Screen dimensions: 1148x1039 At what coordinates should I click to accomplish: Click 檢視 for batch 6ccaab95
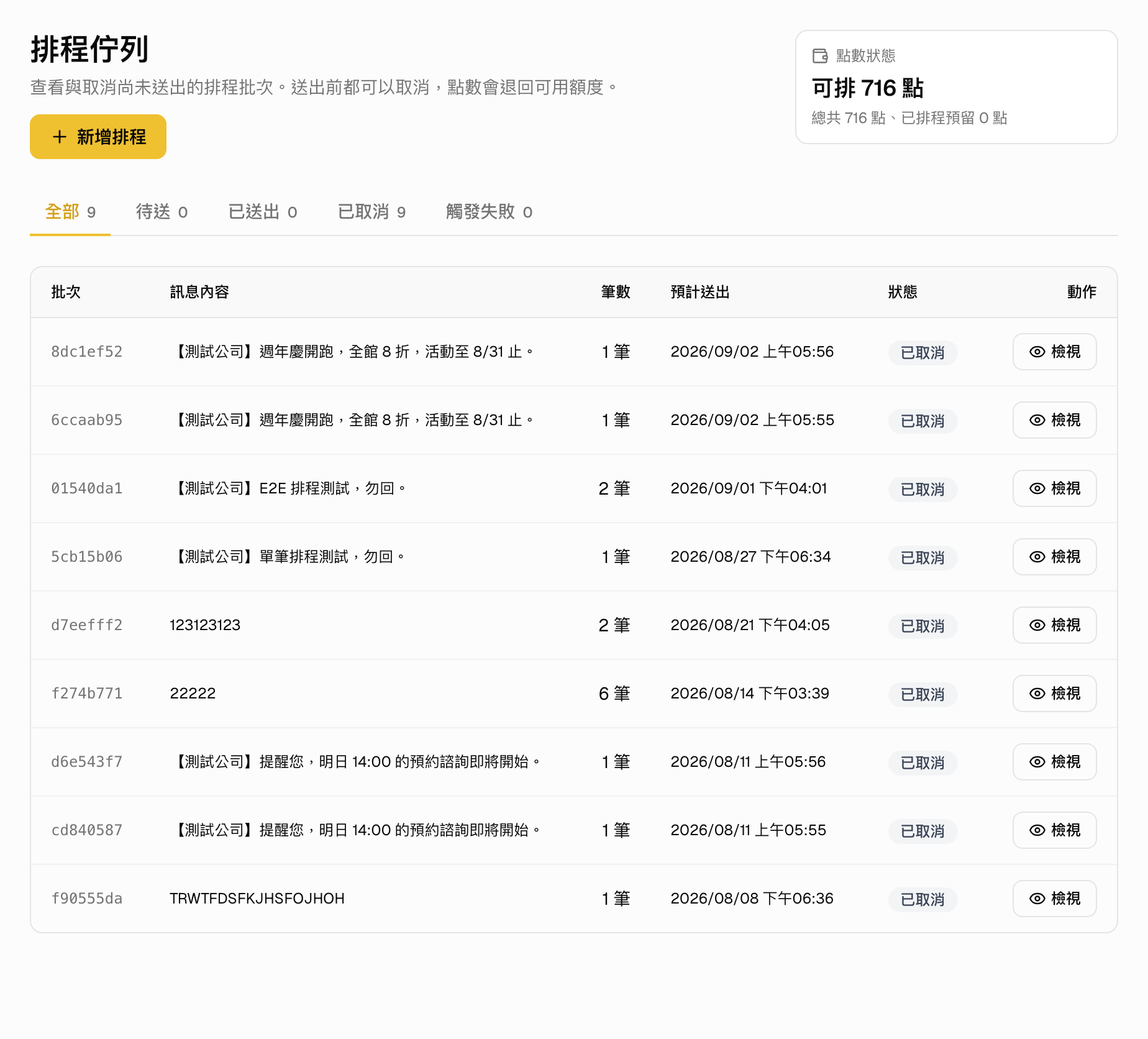1054,420
